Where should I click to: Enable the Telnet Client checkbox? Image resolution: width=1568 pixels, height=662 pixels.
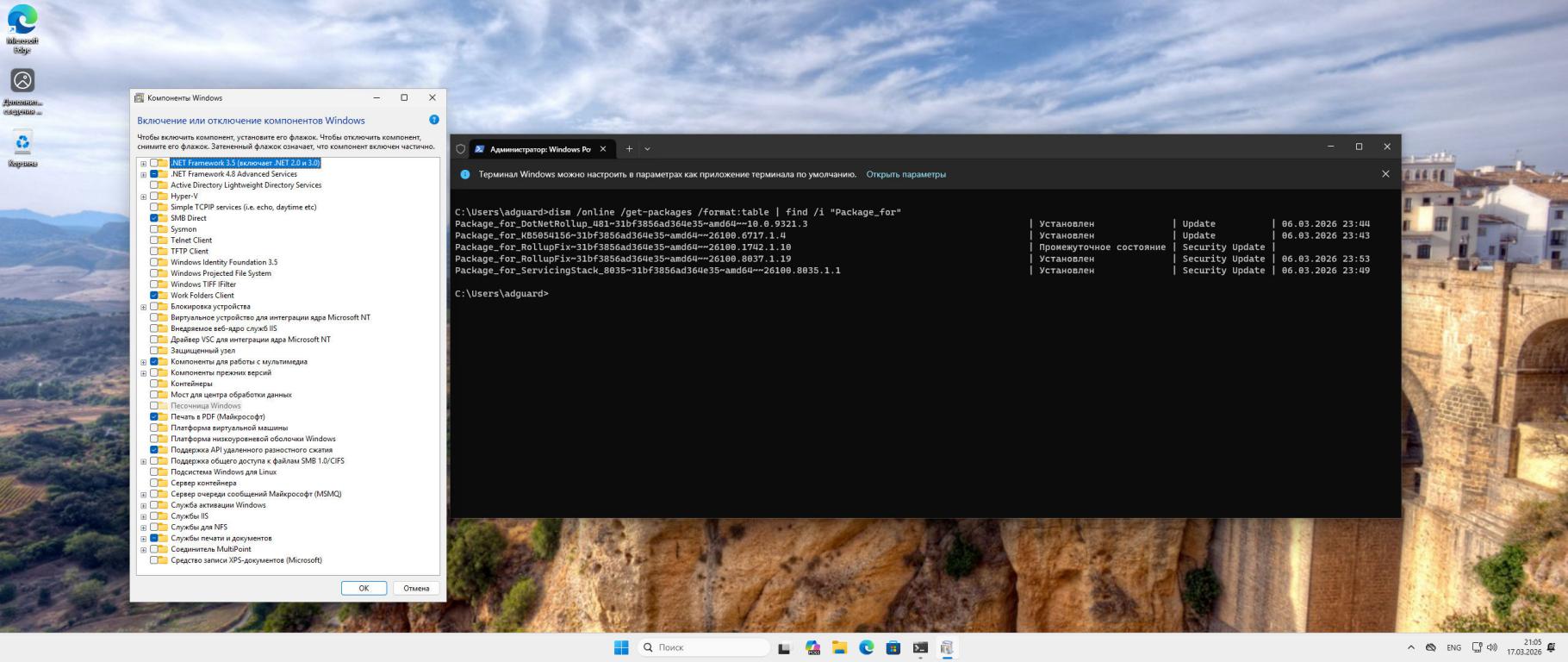click(x=154, y=240)
